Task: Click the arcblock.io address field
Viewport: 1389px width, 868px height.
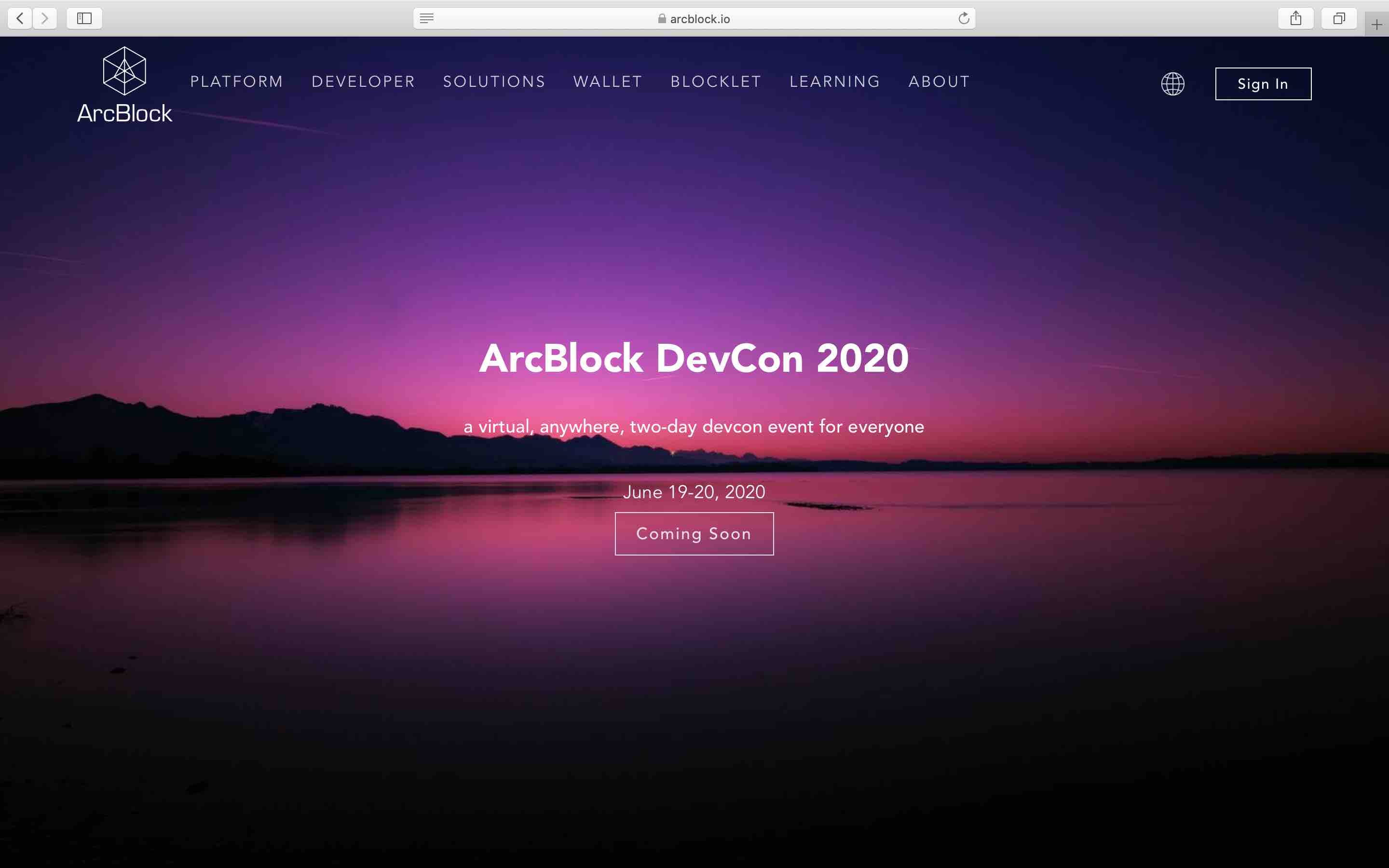Action: [x=694, y=18]
